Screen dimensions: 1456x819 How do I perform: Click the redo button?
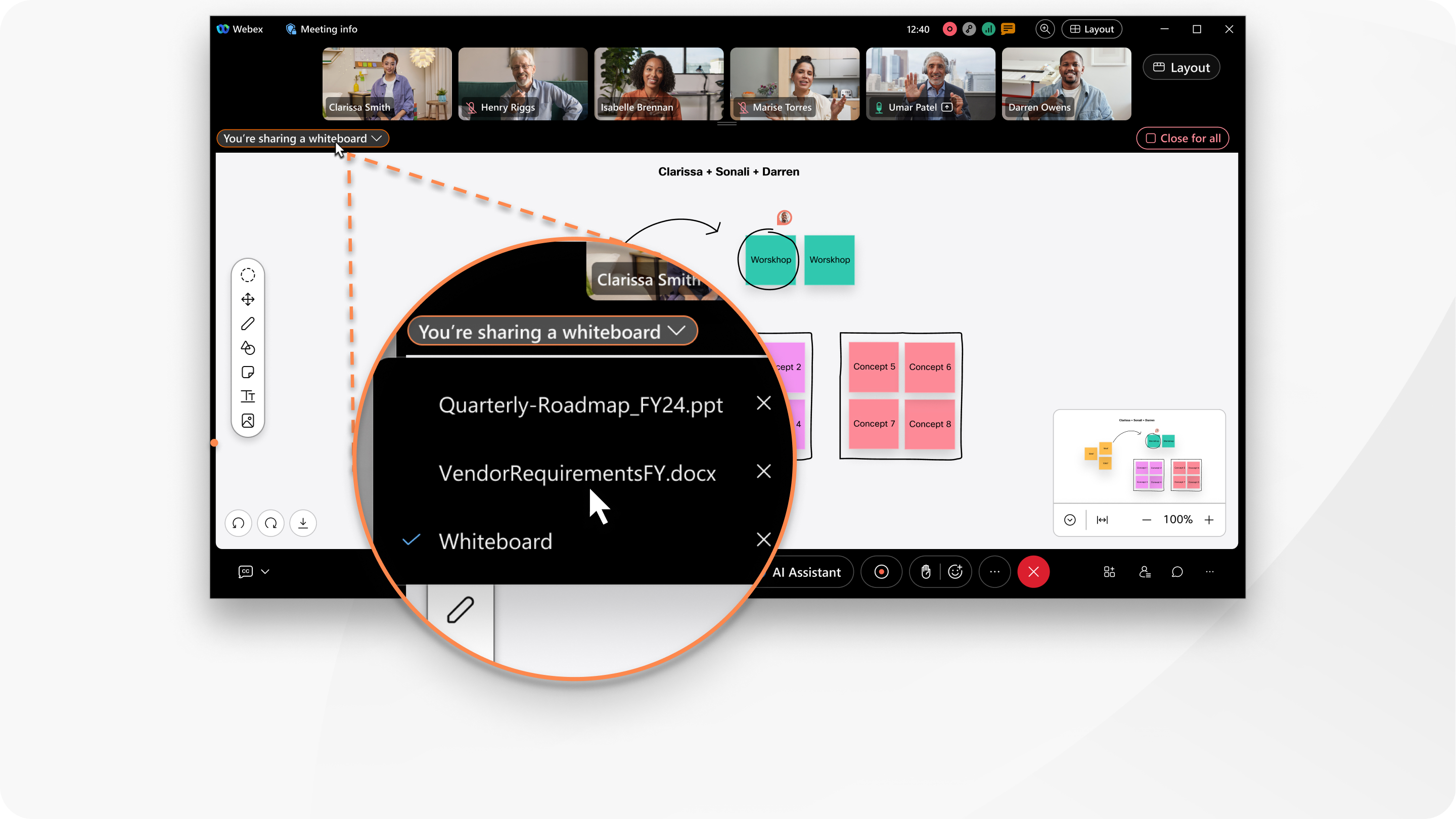270,522
